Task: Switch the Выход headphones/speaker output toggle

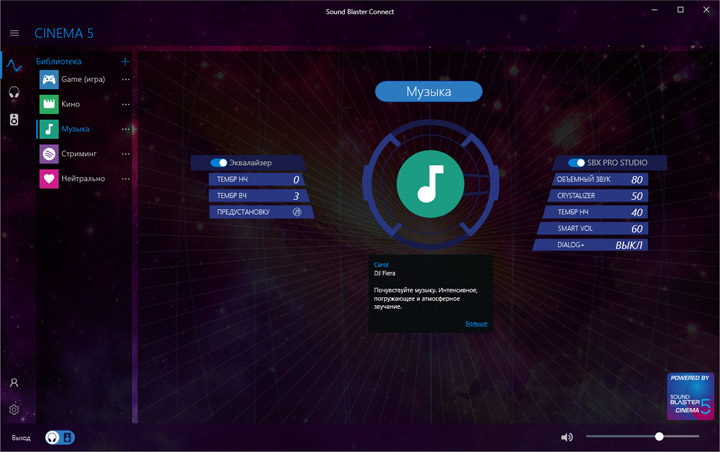Action: (60, 437)
